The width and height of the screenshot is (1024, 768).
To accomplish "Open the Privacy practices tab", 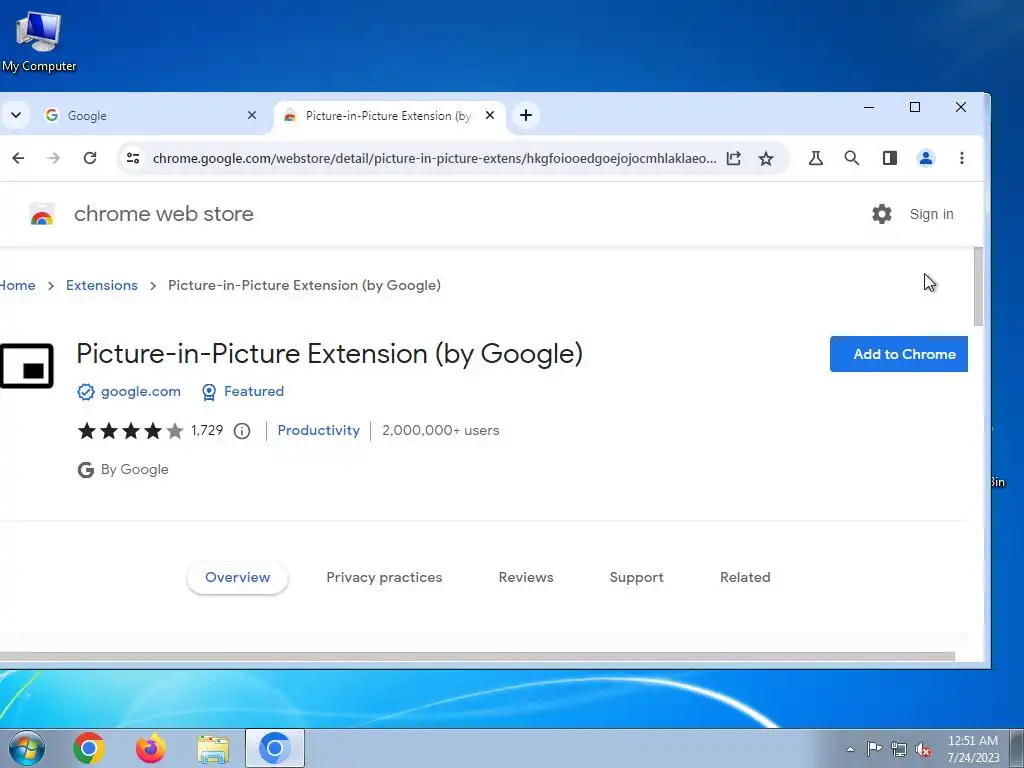I will [384, 577].
